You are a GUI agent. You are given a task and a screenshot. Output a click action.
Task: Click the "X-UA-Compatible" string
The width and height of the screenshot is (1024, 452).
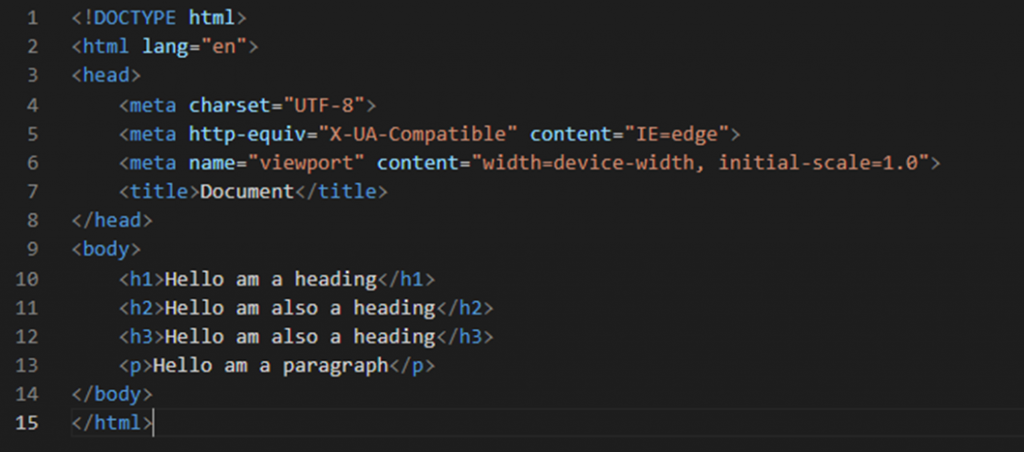pos(418,134)
